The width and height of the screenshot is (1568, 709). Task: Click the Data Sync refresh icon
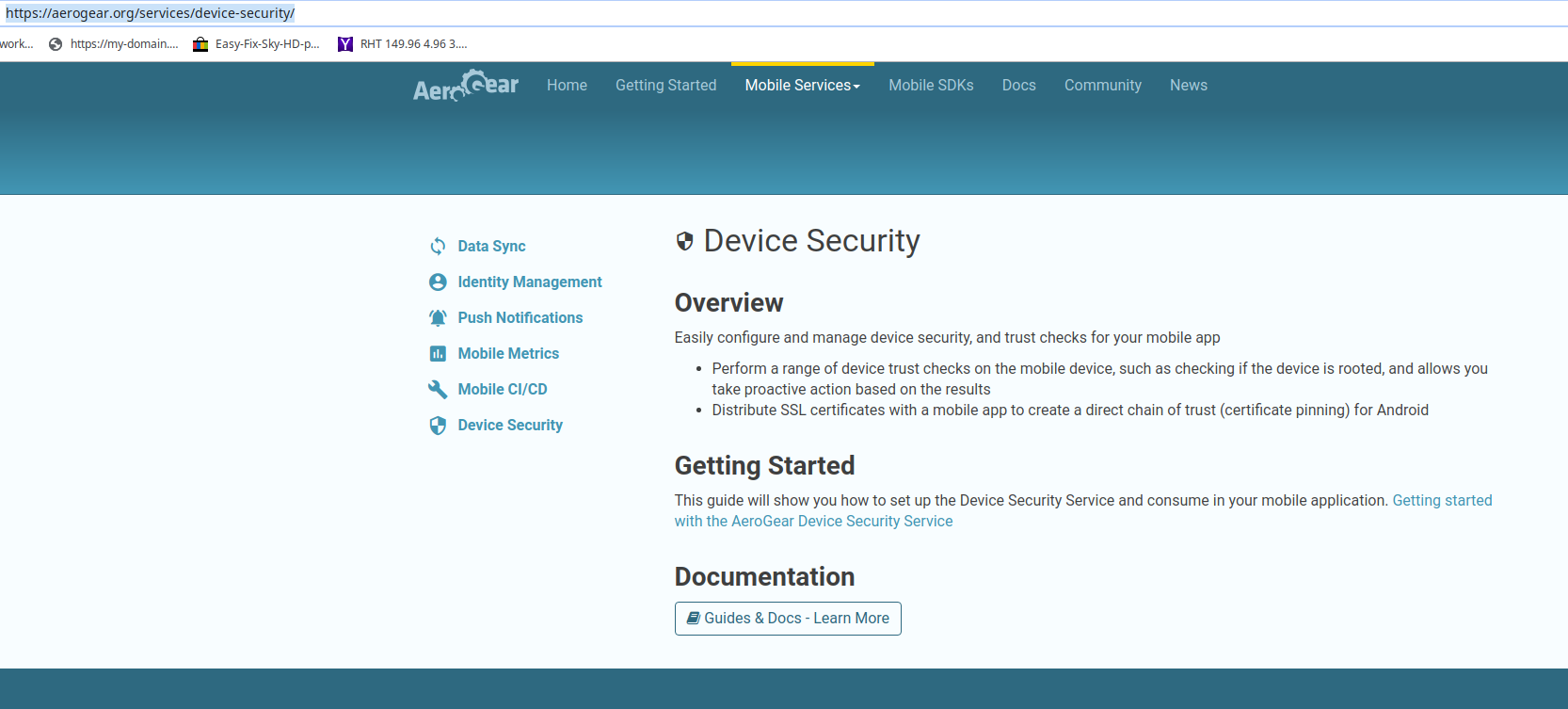point(438,246)
